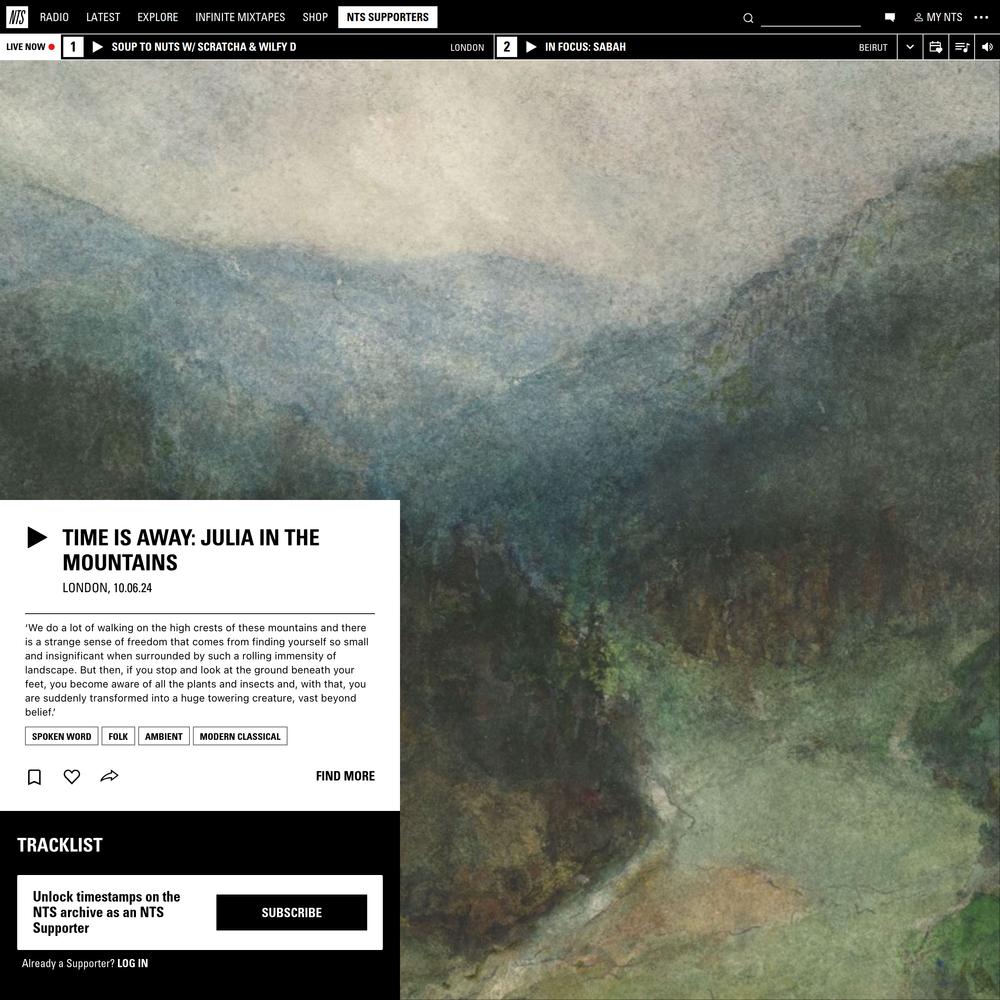Click the search magnifier icon

coord(748,18)
